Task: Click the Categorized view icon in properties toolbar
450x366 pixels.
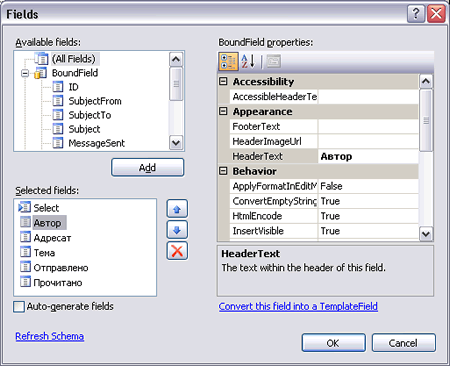Action: coord(228,62)
